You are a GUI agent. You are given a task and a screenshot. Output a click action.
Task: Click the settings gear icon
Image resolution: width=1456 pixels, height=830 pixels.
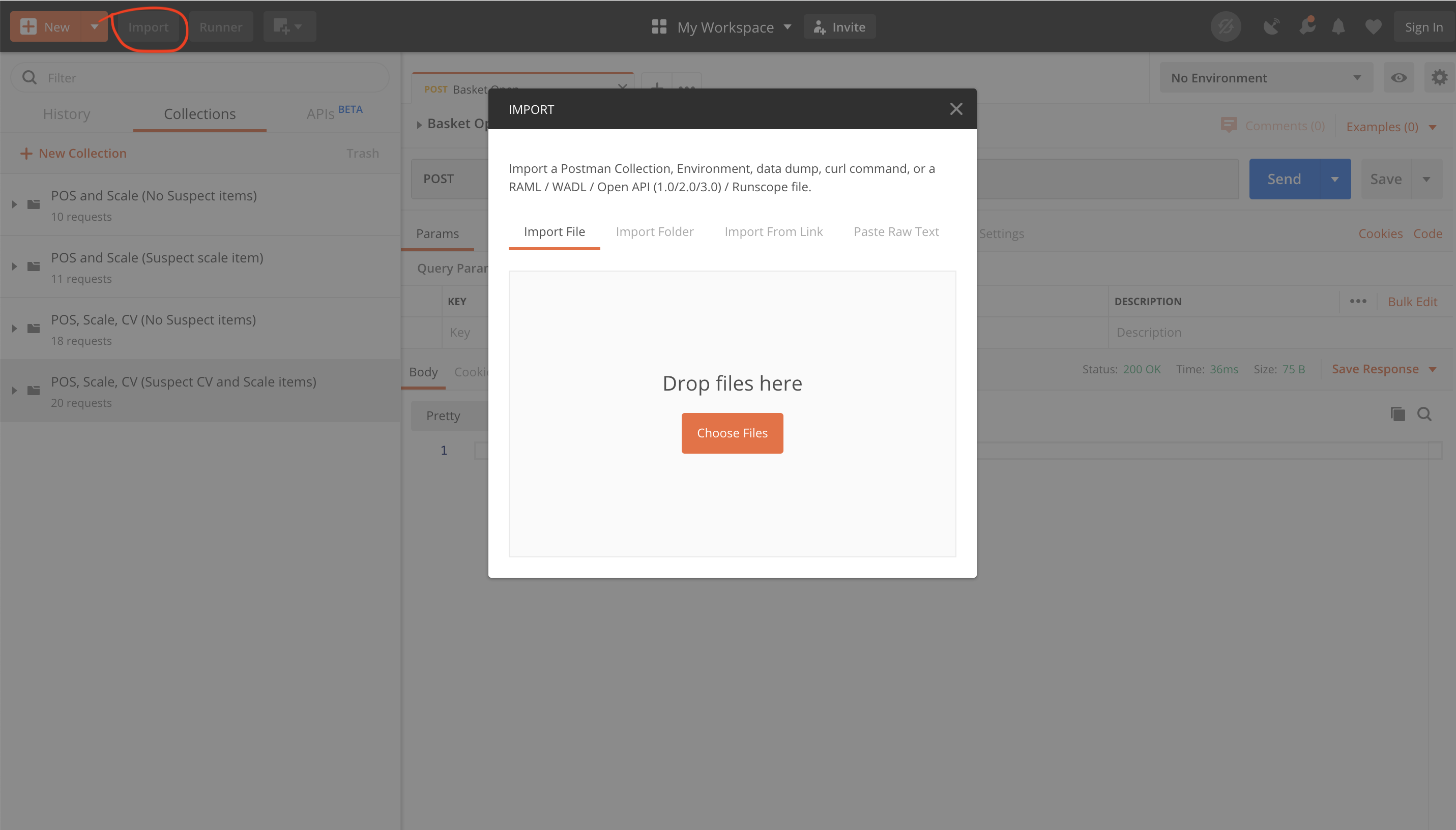[x=1440, y=77]
